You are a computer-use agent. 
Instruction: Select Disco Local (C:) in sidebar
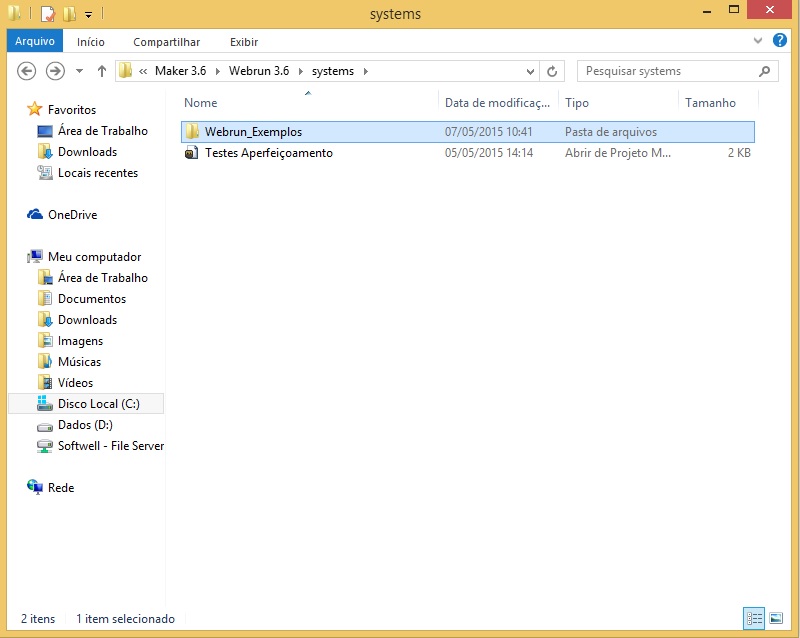click(98, 404)
